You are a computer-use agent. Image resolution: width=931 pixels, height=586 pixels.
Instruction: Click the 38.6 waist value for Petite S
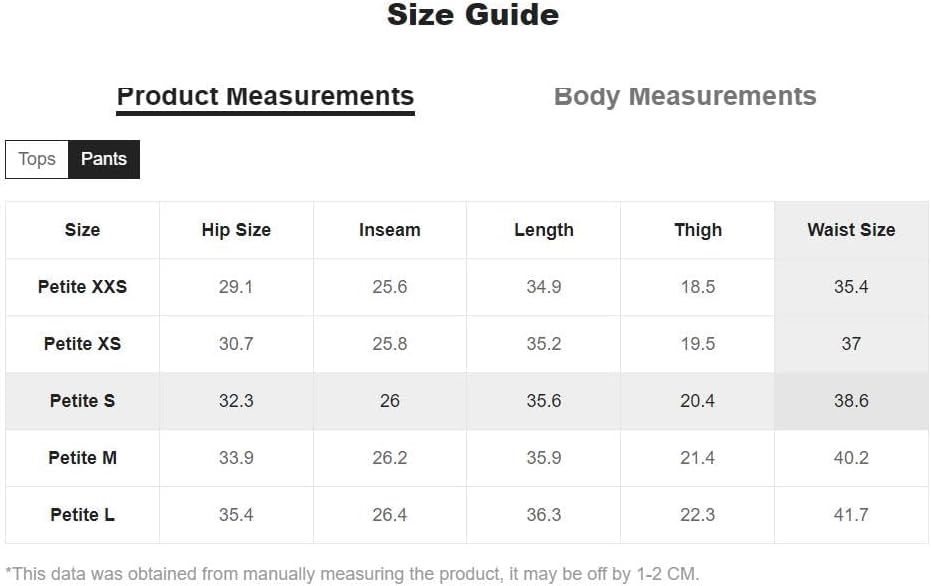(851, 401)
